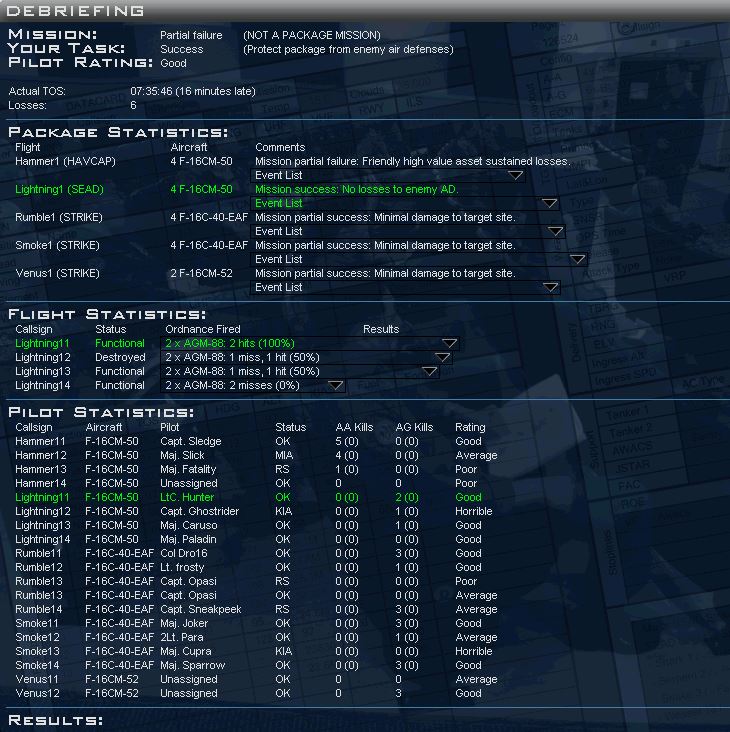This screenshot has width=730, height=732.
Task: Select pilot Maj. Joker
Action: coord(184,624)
